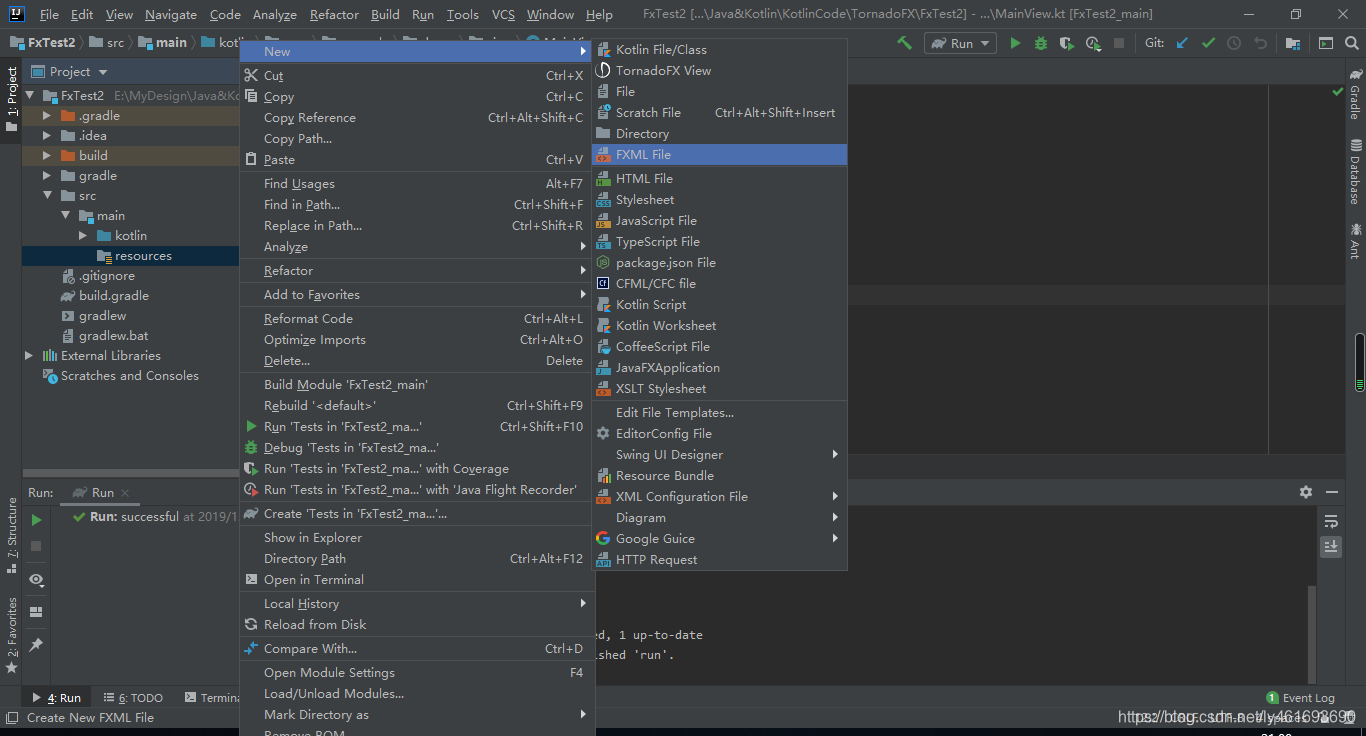Select TypeScript File entry

719,241
